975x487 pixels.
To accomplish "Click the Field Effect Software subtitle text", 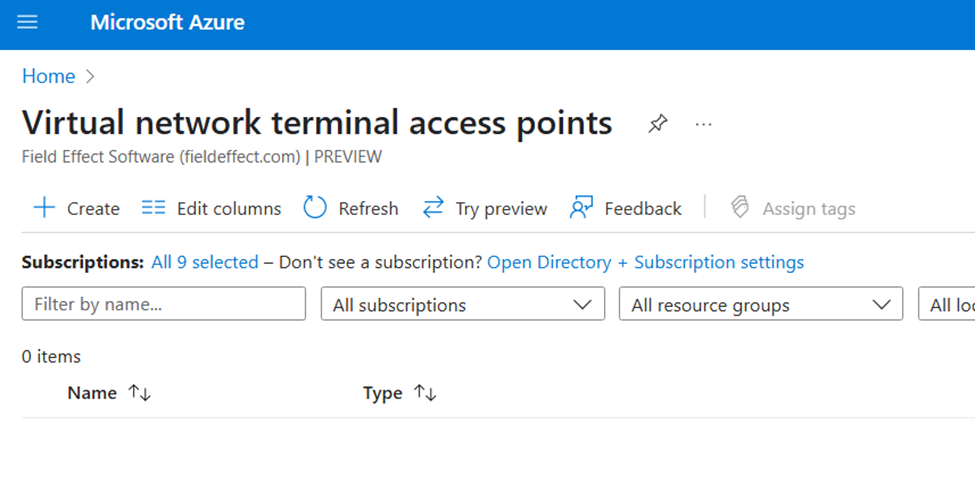I will [201, 157].
